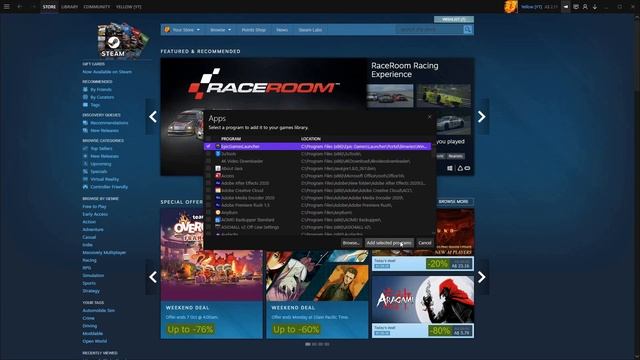Open the Yellow [YT] account name menu

tap(531, 7)
